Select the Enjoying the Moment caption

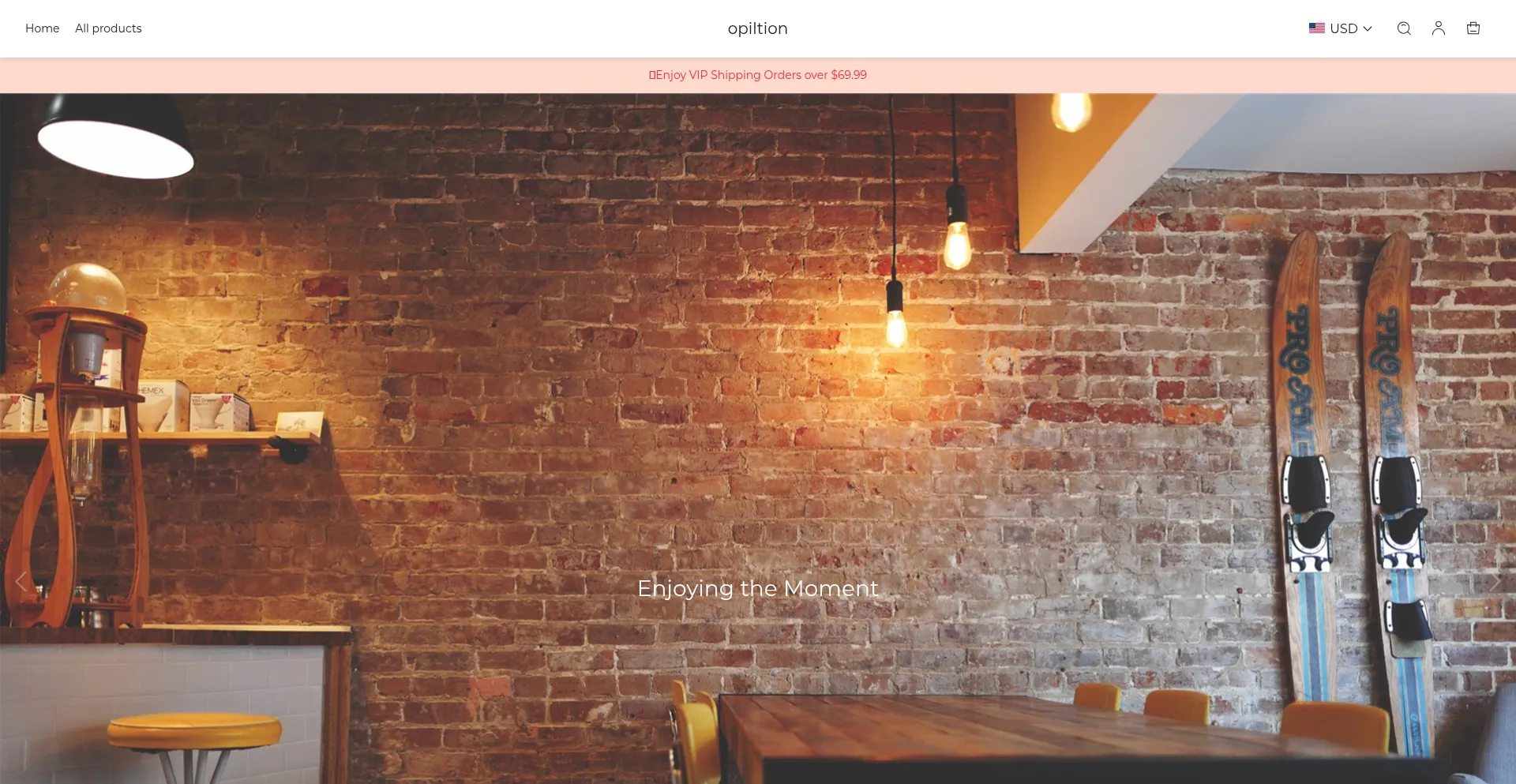pos(758,588)
